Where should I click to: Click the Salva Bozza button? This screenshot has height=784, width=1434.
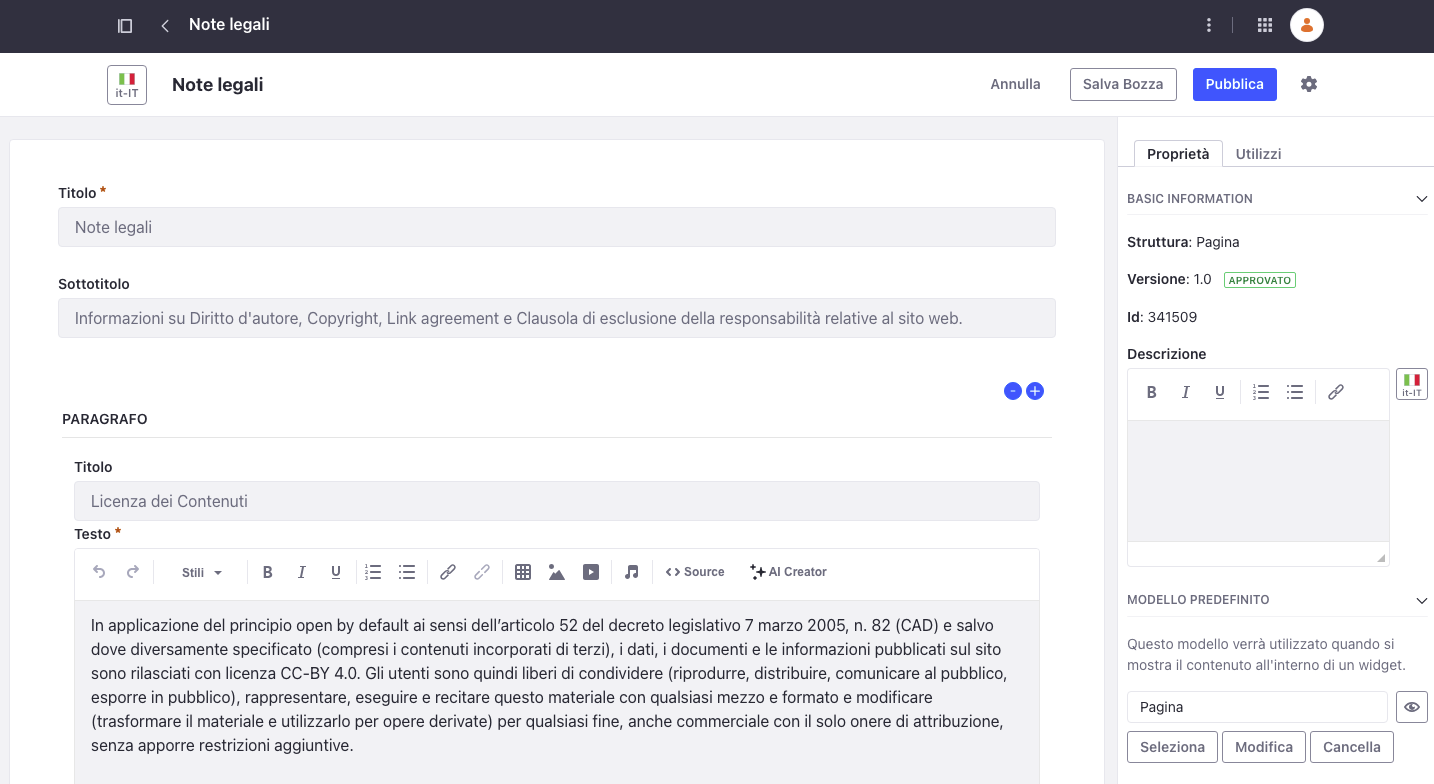tap(1122, 84)
